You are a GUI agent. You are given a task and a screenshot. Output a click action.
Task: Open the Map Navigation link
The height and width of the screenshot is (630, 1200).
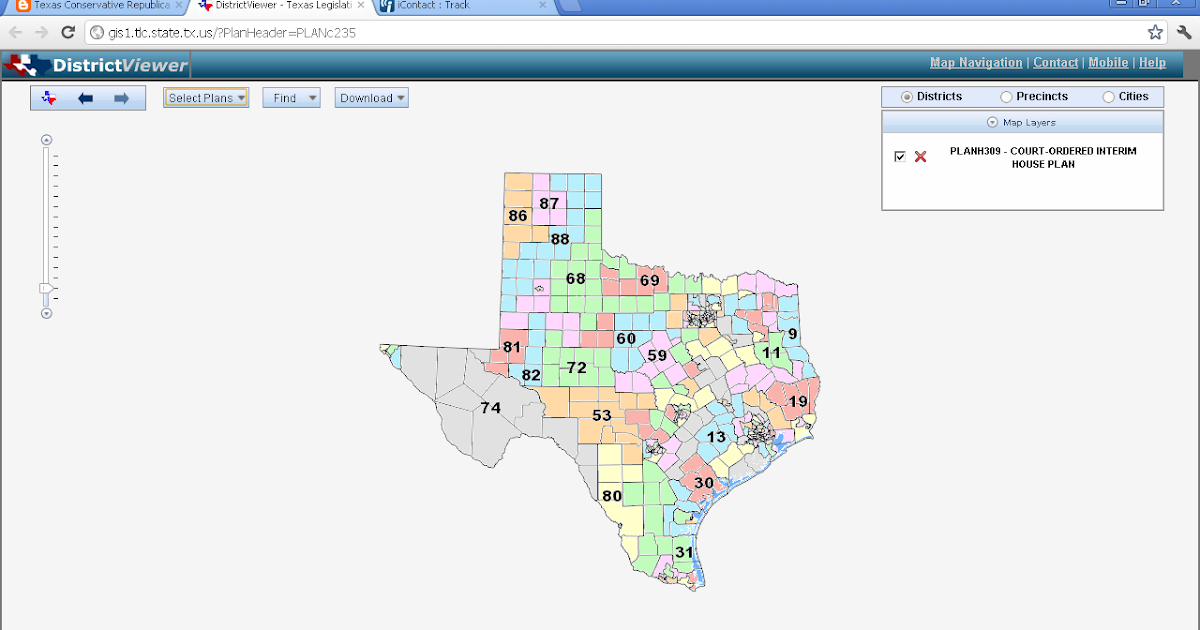(x=975, y=62)
